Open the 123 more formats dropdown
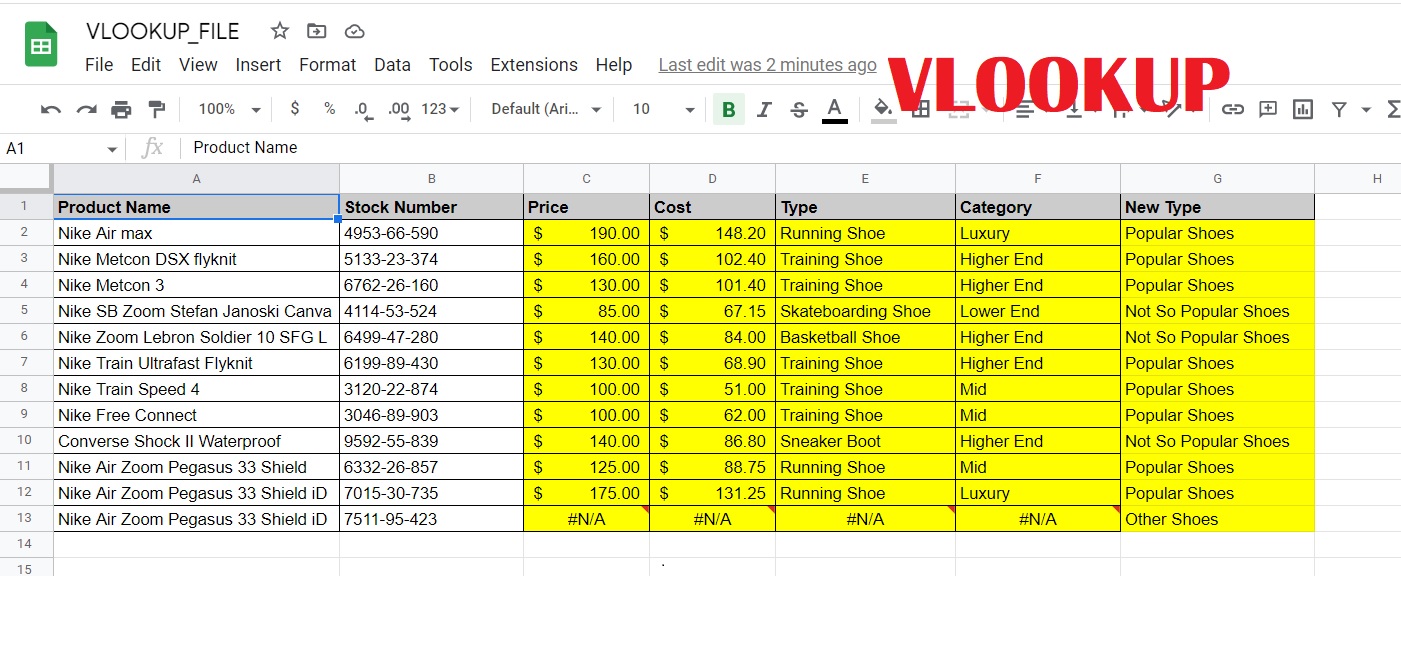The height and width of the screenshot is (648, 1401). (440, 109)
